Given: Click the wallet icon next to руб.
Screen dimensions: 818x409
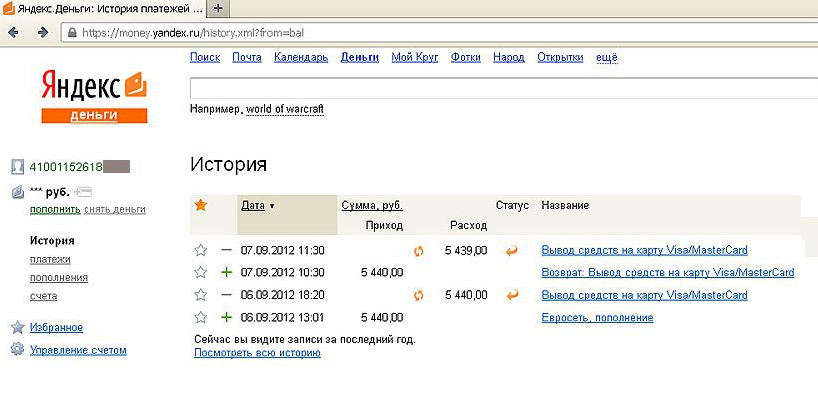Looking at the screenshot, I should click(18, 193).
